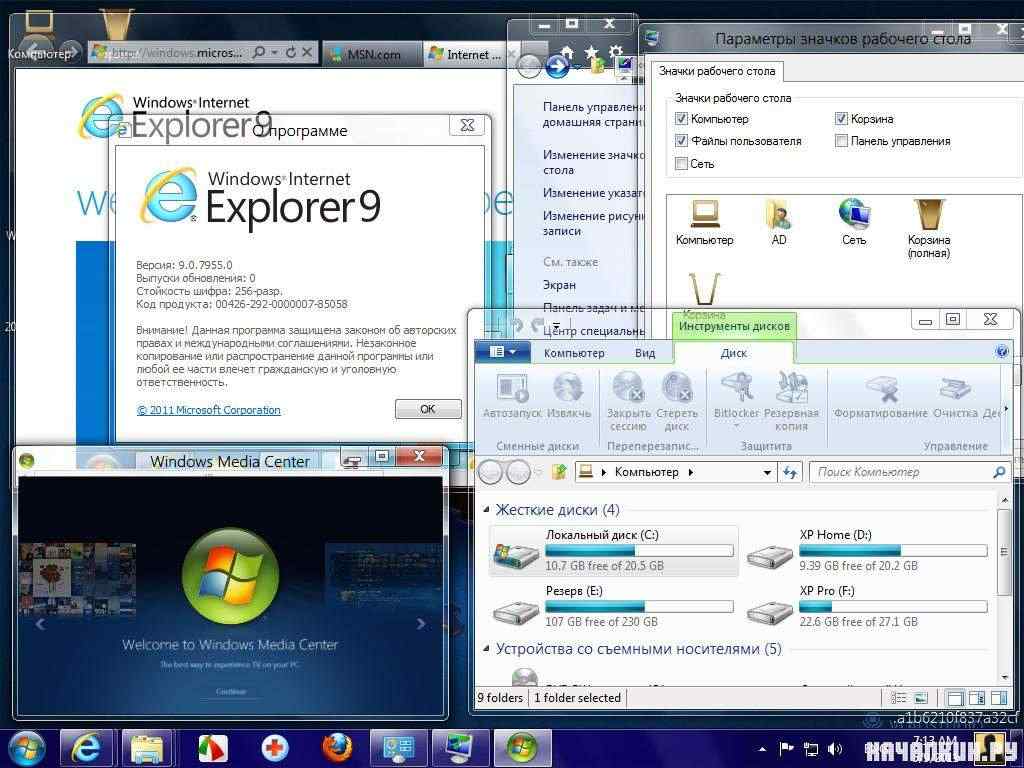This screenshot has width=1024, height=768.
Task: Stop loading the page in Internet Explorer
Action: point(307,52)
